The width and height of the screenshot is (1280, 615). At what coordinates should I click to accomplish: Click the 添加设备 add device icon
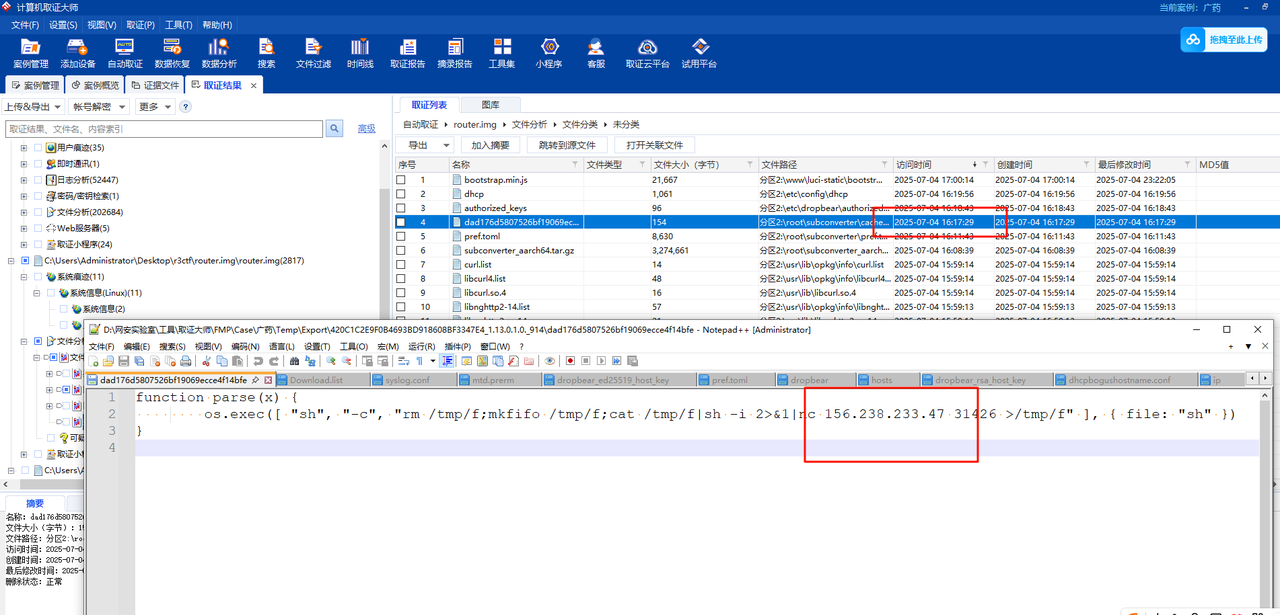tap(77, 52)
